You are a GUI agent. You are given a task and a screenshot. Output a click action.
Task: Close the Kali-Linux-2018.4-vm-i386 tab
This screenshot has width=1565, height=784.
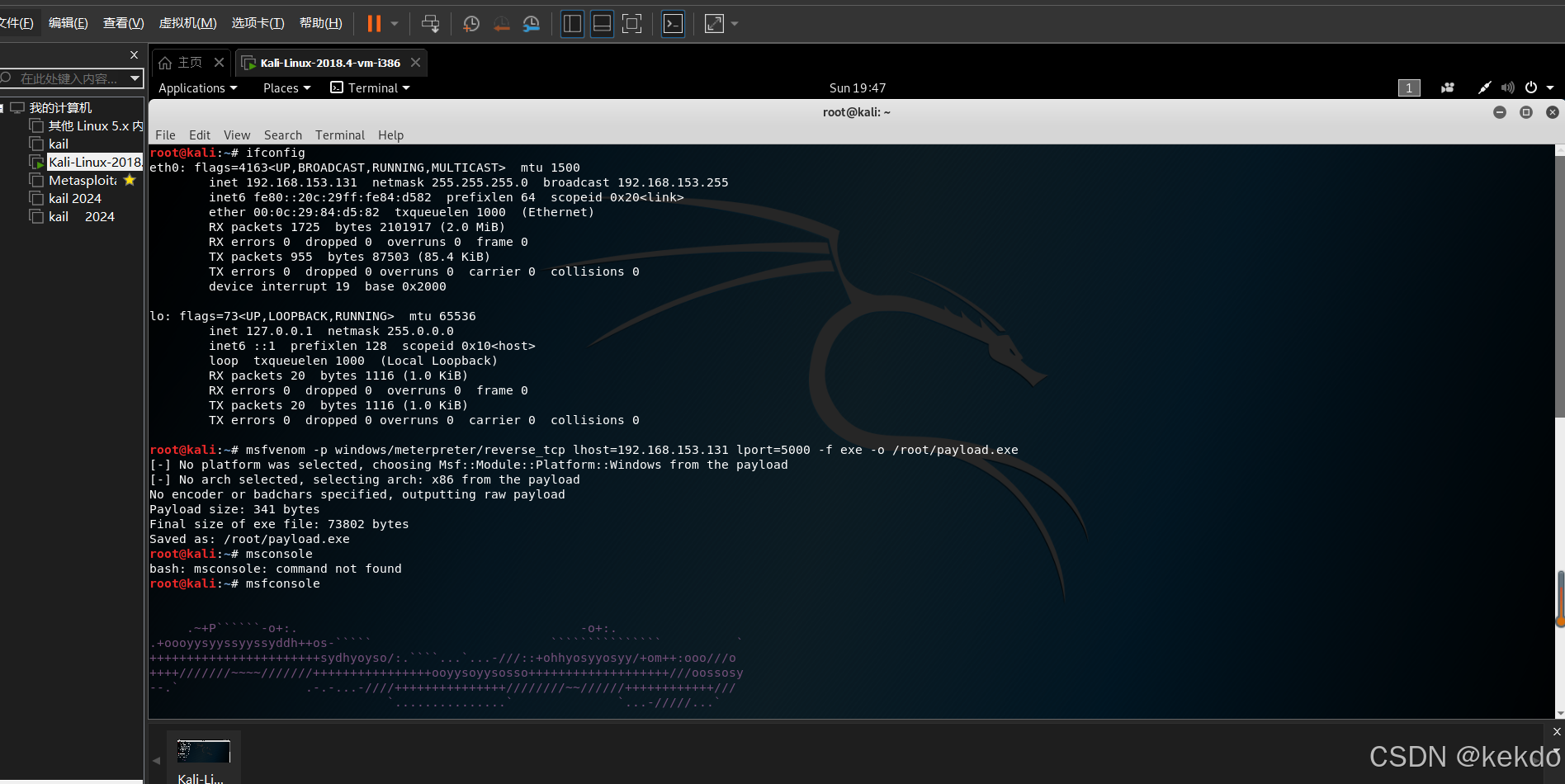click(415, 63)
